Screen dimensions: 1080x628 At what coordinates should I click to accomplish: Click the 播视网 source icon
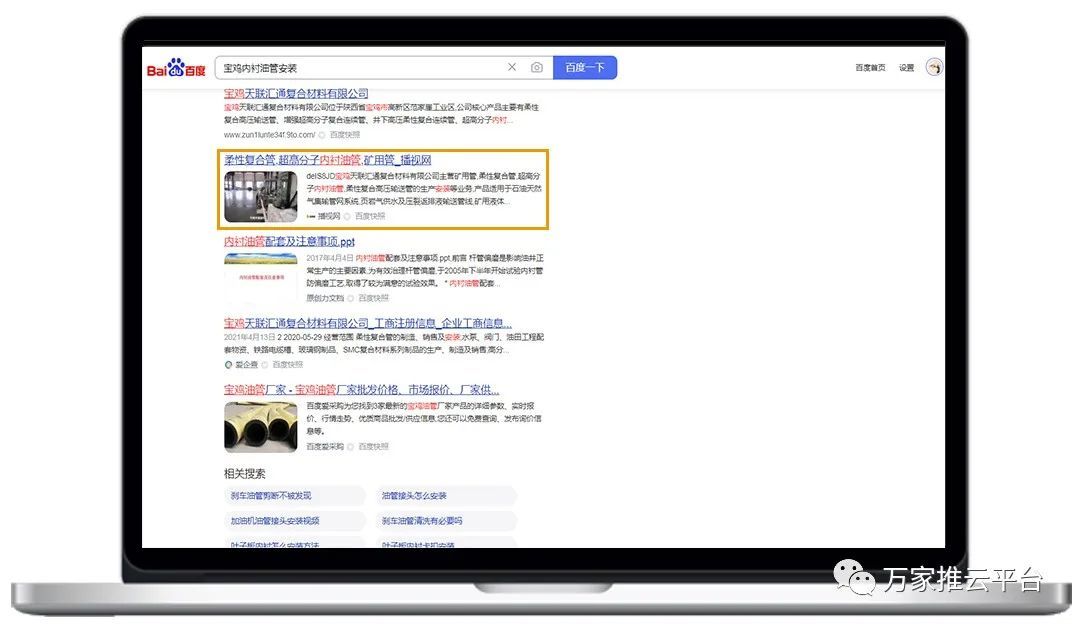point(311,216)
